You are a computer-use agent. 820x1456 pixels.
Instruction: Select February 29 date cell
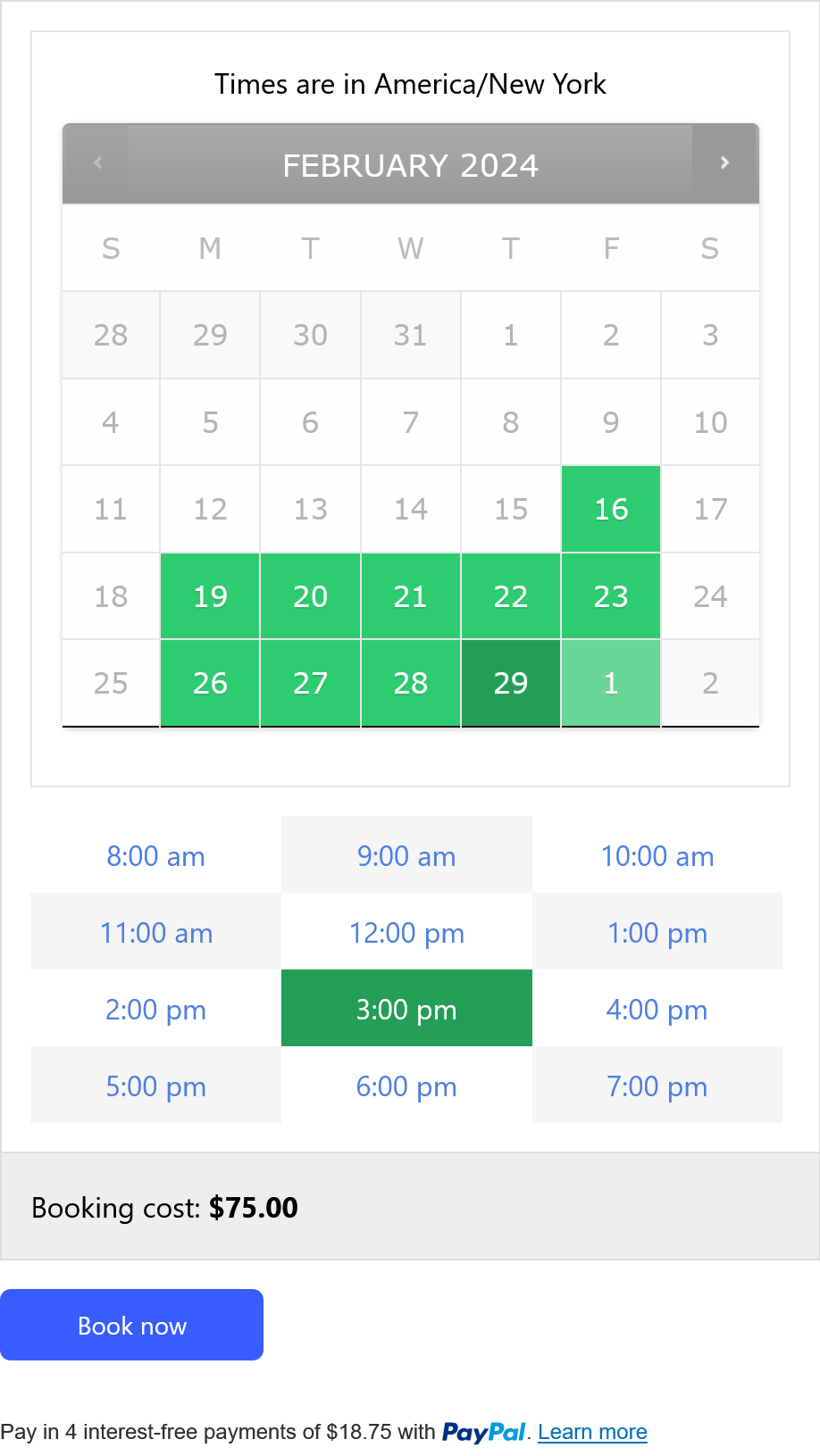(x=511, y=683)
